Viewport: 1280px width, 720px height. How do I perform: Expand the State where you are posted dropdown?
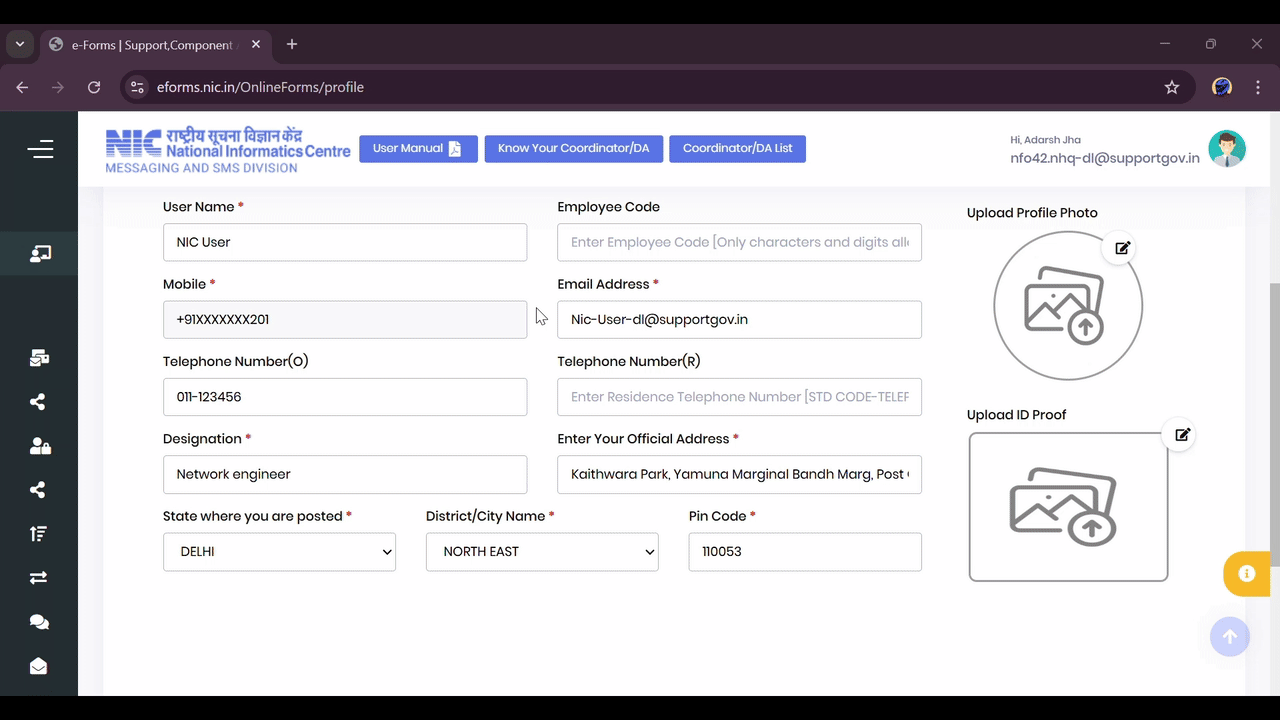tap(279, 551)
